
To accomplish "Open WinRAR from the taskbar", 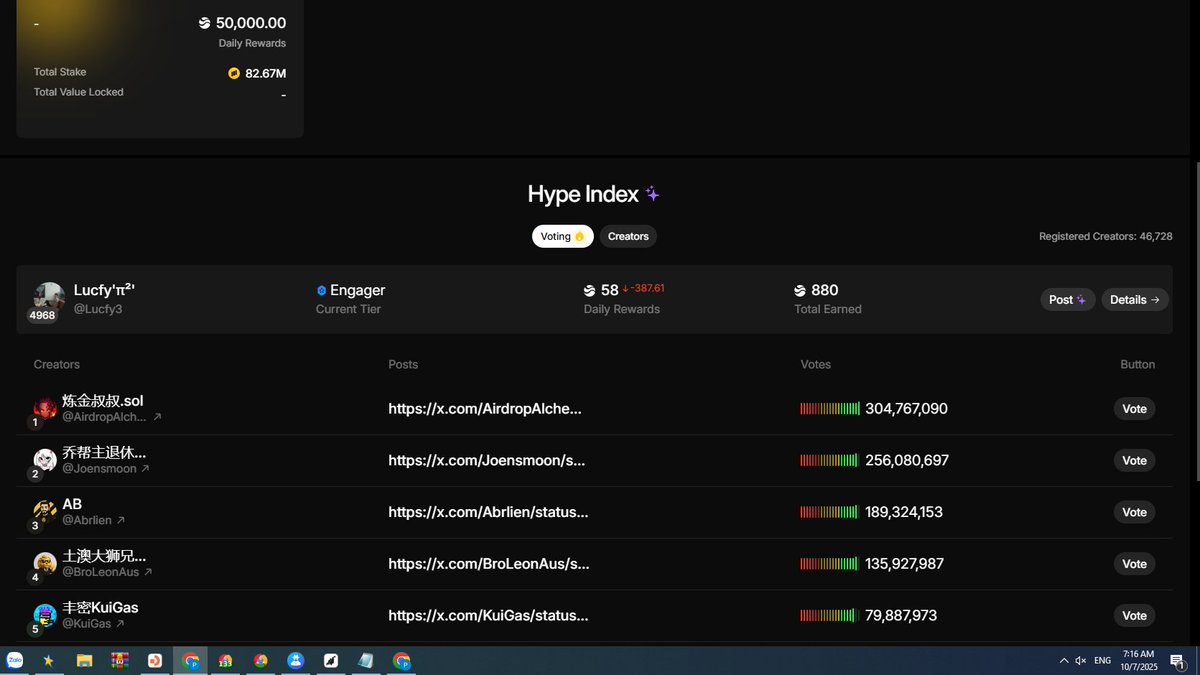I will tap(120, 661).
